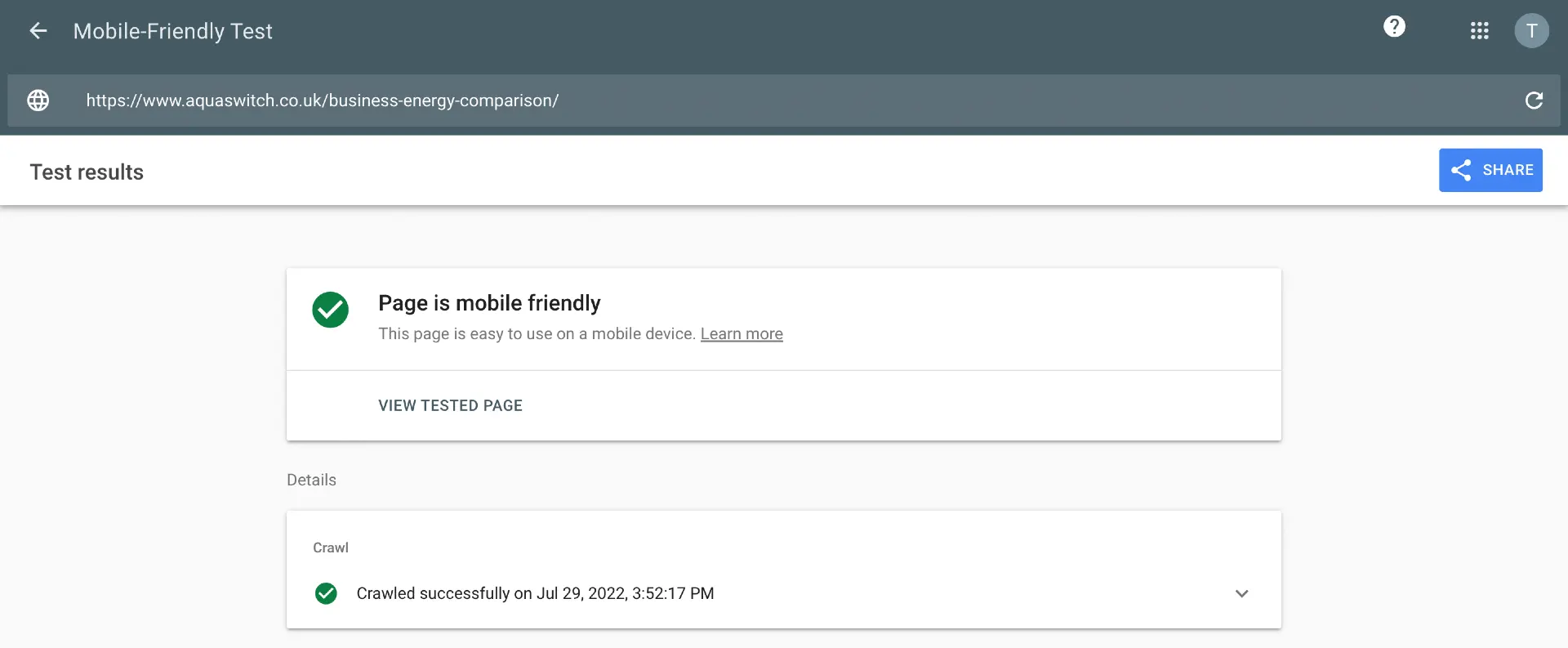1568x648 pixels.
Task: Open the help question mark icon
Action: pyautogui.click(x=1394, y=27)
